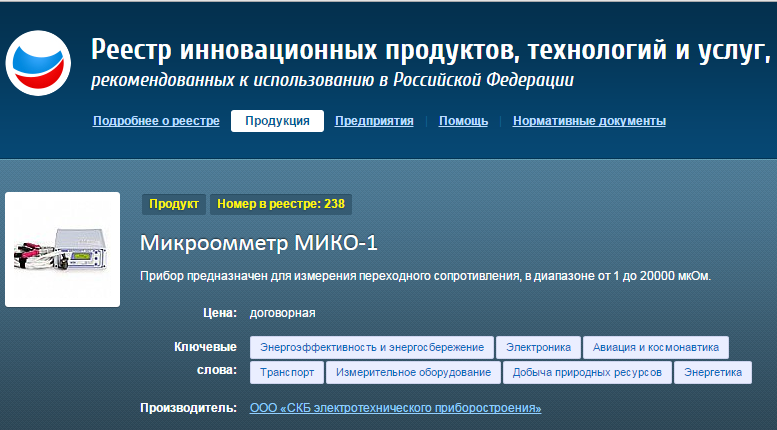Click the Микроомметр МИКО-1 title

tap(259, 243)
